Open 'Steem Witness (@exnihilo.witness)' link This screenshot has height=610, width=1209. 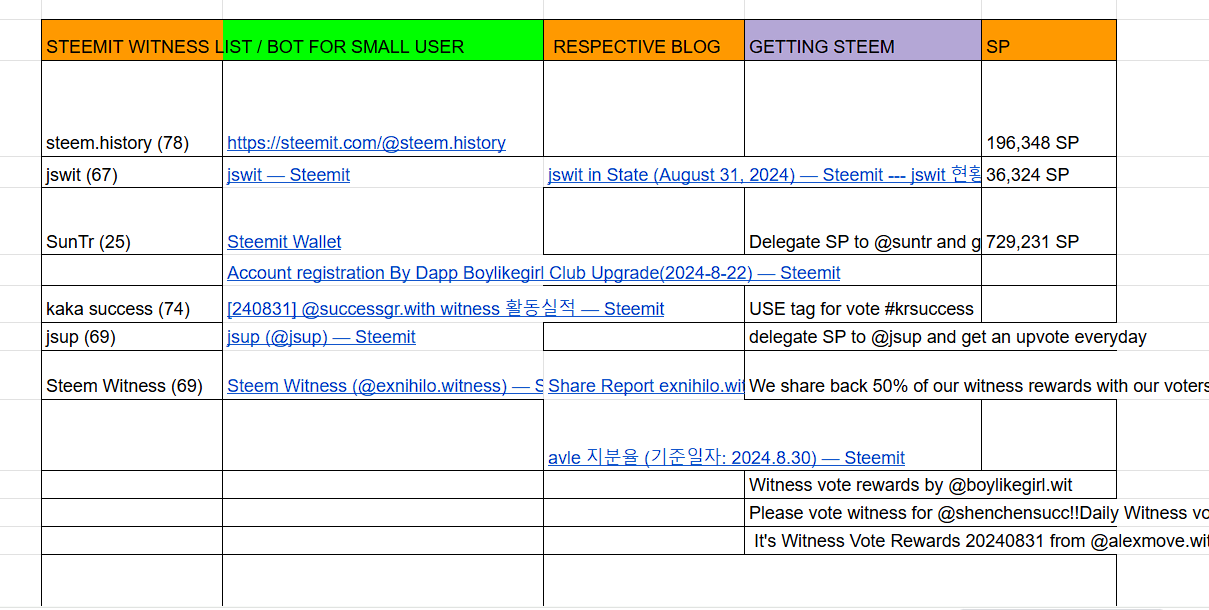385,386
